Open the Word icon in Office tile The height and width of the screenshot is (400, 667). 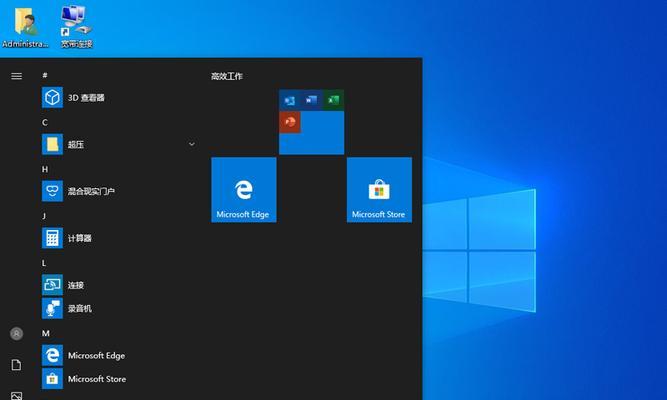(x=311, y=100)
